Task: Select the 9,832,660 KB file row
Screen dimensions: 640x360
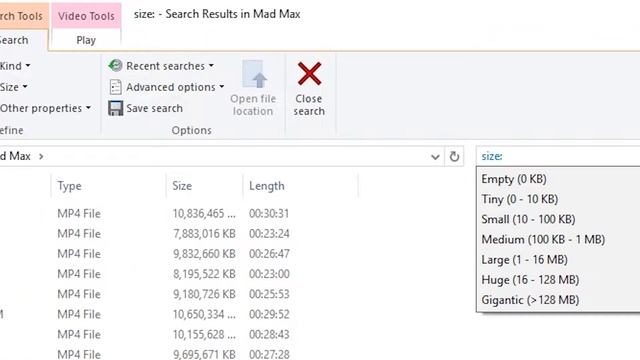Action: 179,254
